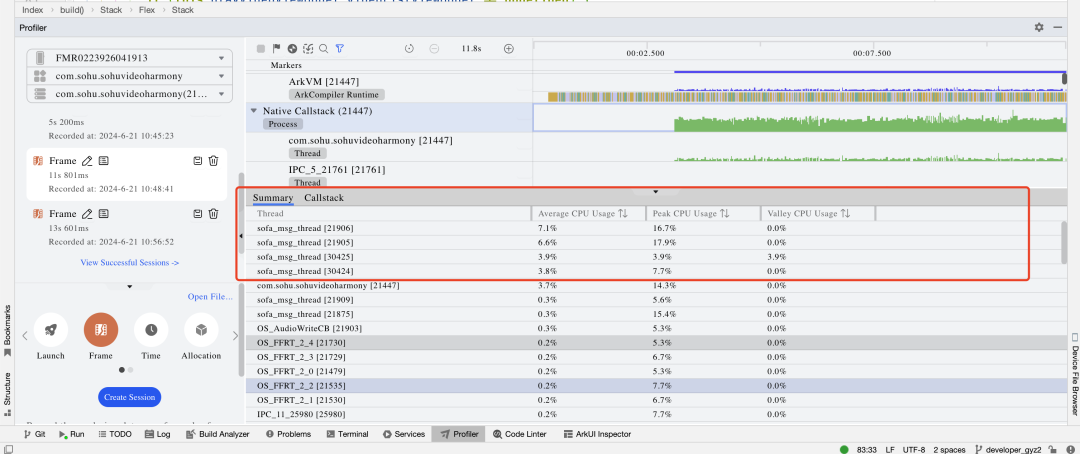1080x454 pixels.
Task: Open the Code Linter tool window
Action: point(519,434)
